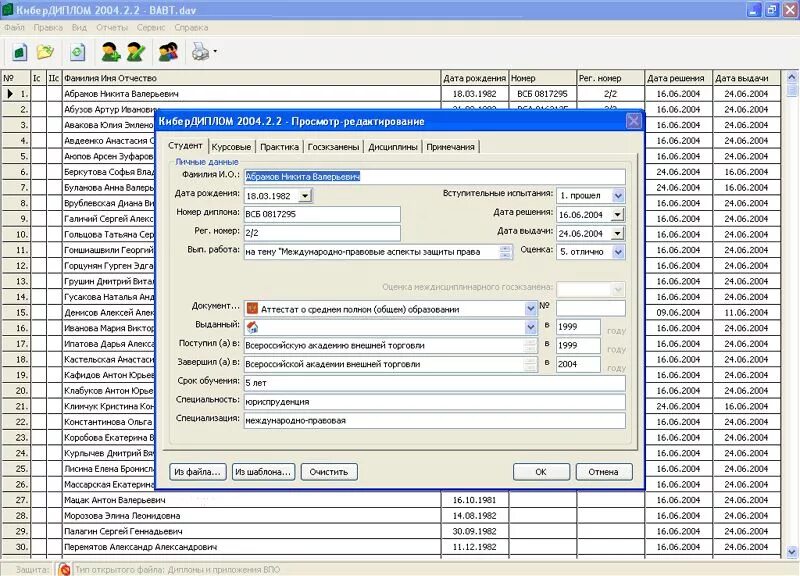Click the birth date cell 16.10.1981

474,500
